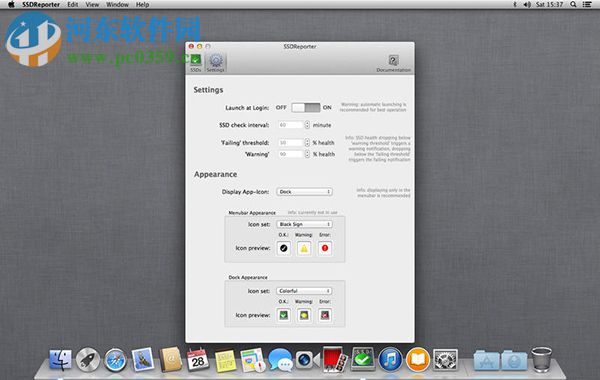Click the menubar red Error icon preview

(x=325, y=248)
